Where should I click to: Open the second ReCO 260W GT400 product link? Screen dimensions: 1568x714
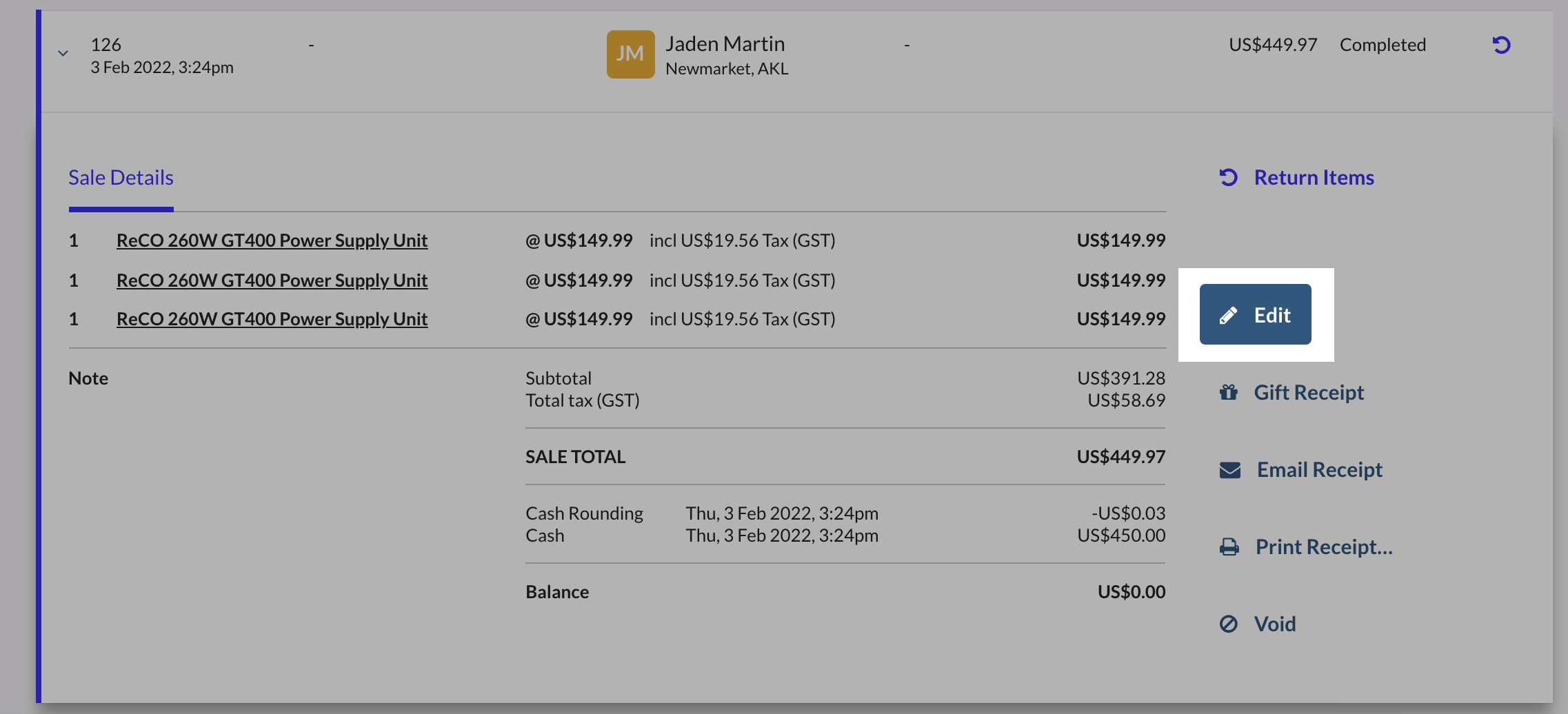point(272,280)
